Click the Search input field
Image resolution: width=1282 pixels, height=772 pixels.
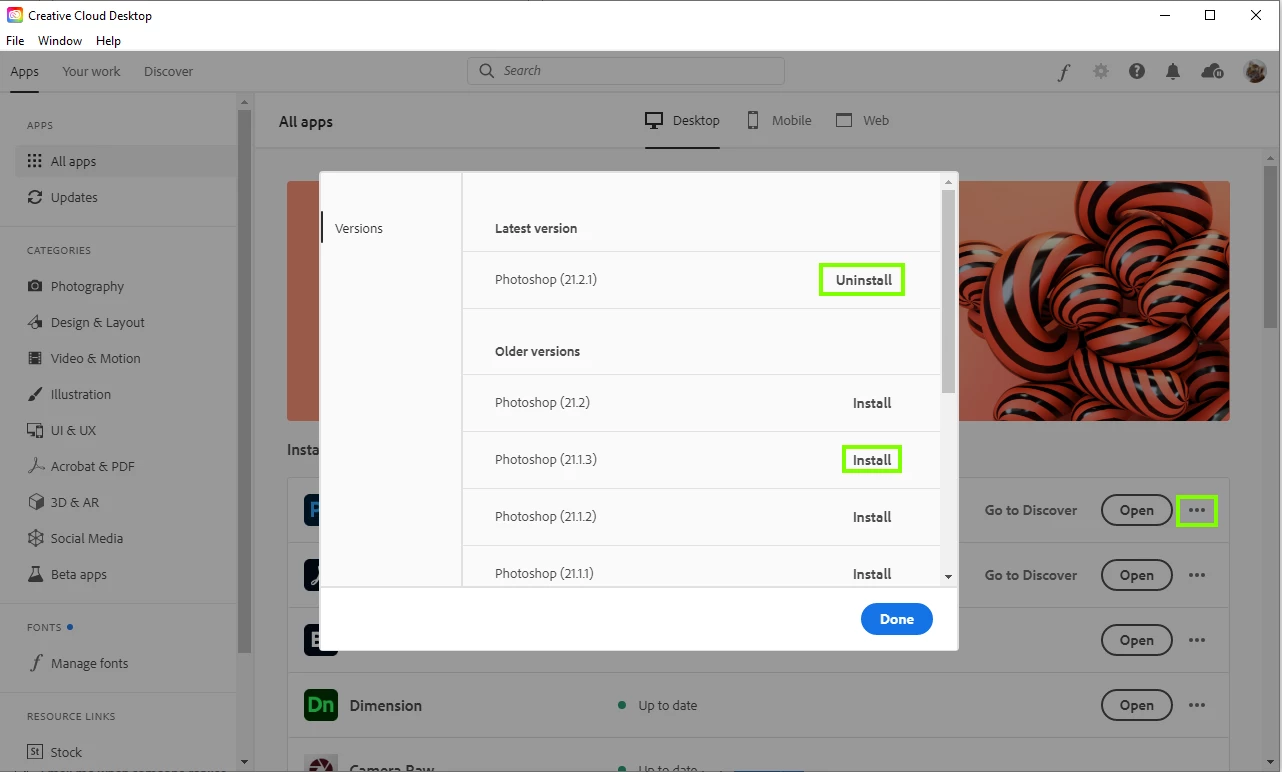tap(626, 71)
